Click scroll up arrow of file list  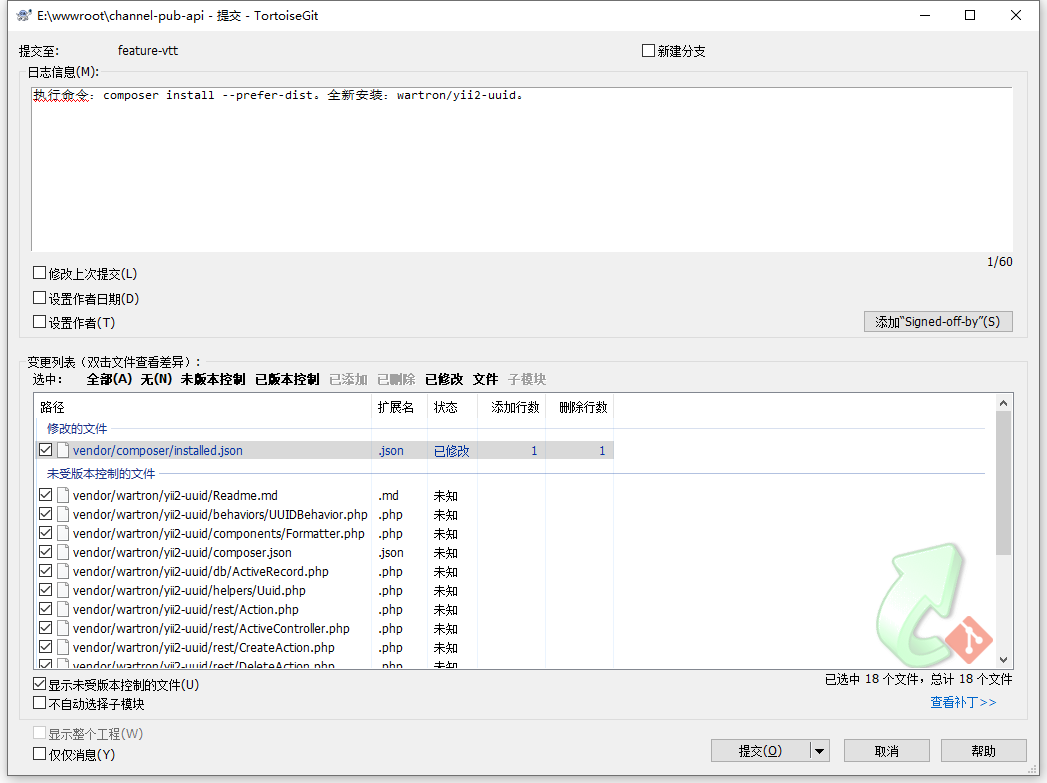coord(1003,403)
